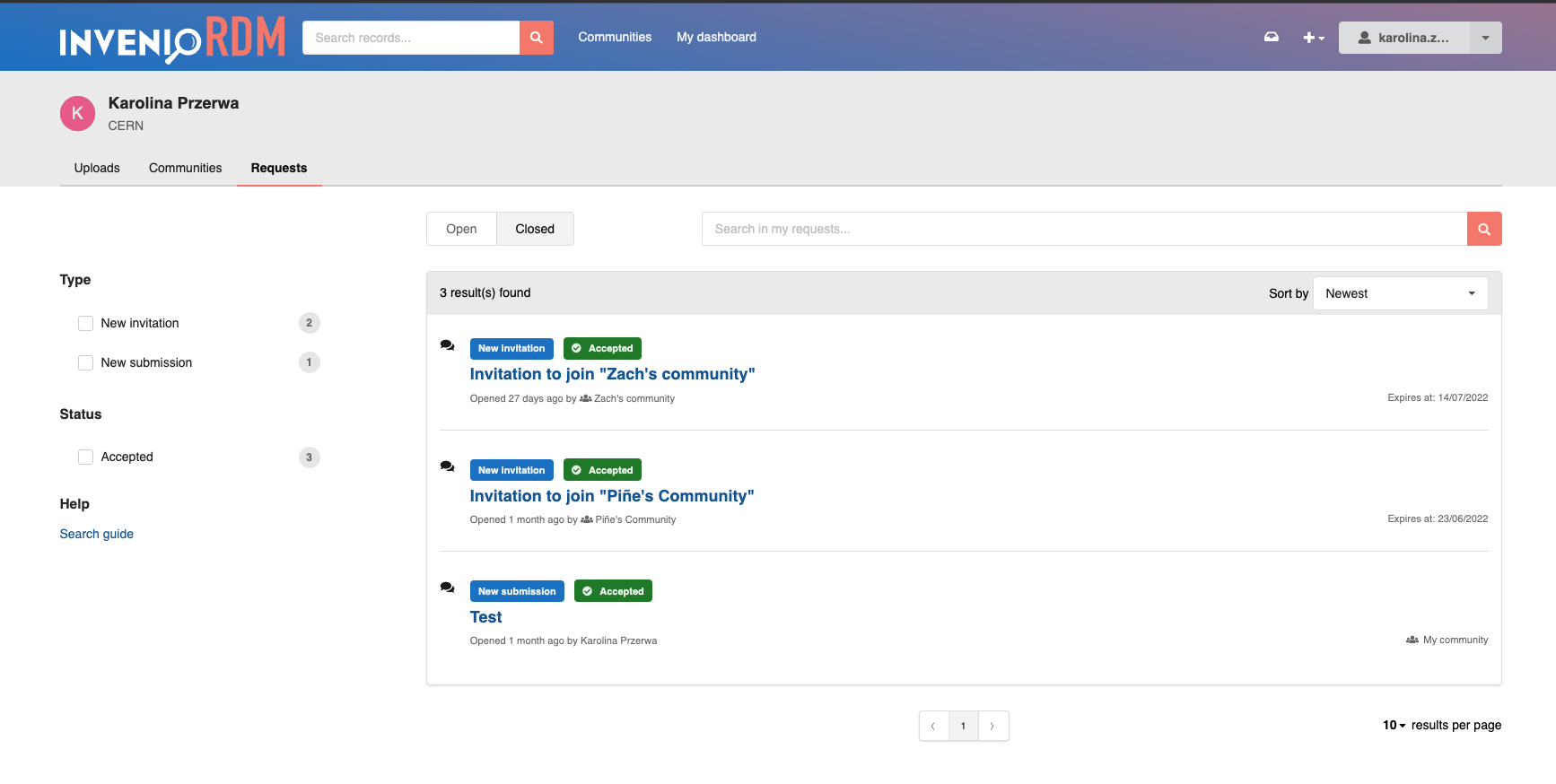Image resolution: width=1556 pixels, height=784 pixels.
Task: Click the Accepted count badge 3
Action: click(x=309, y=457)
